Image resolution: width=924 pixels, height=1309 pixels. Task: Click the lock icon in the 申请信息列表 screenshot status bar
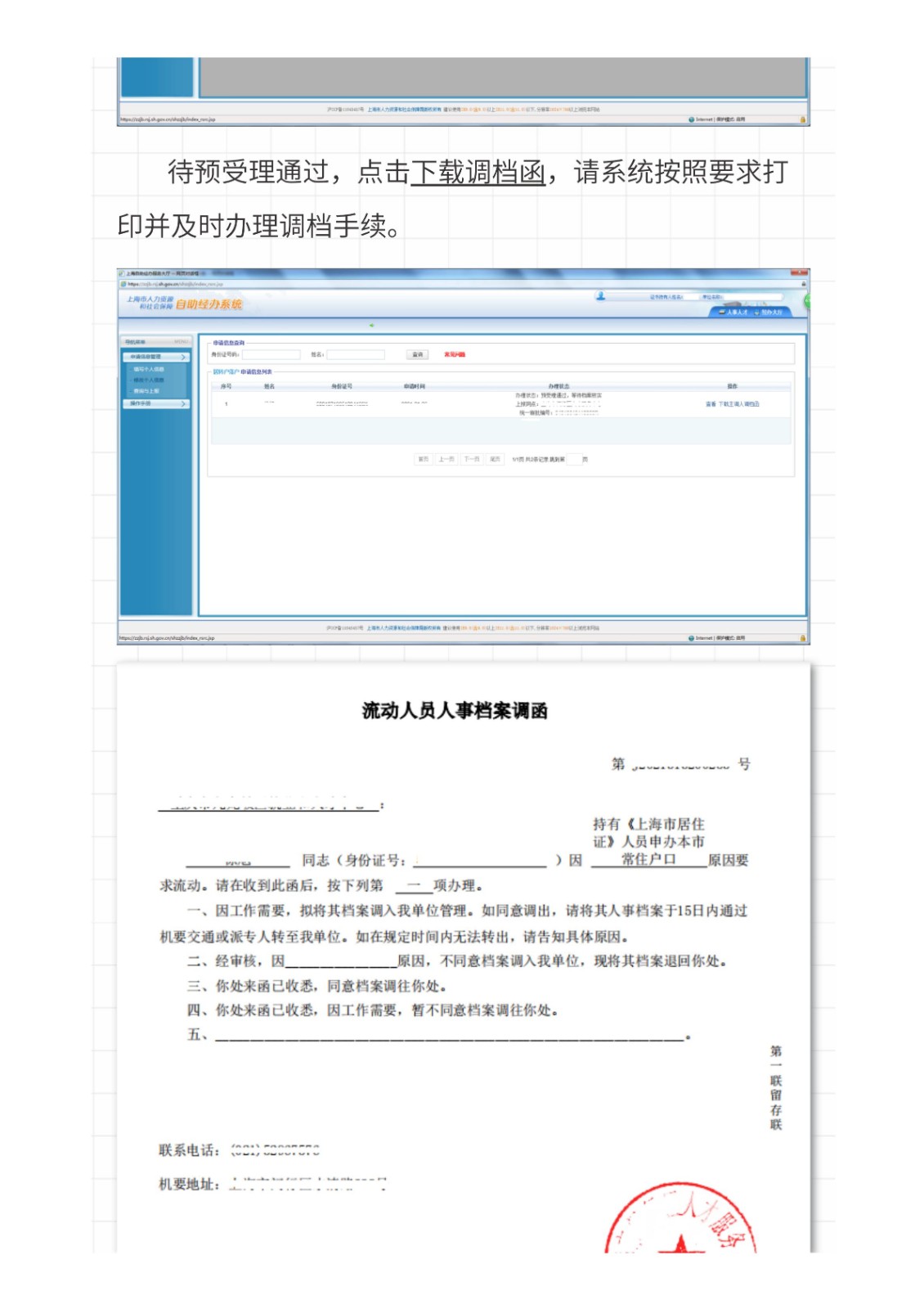(x=802, y=638)
